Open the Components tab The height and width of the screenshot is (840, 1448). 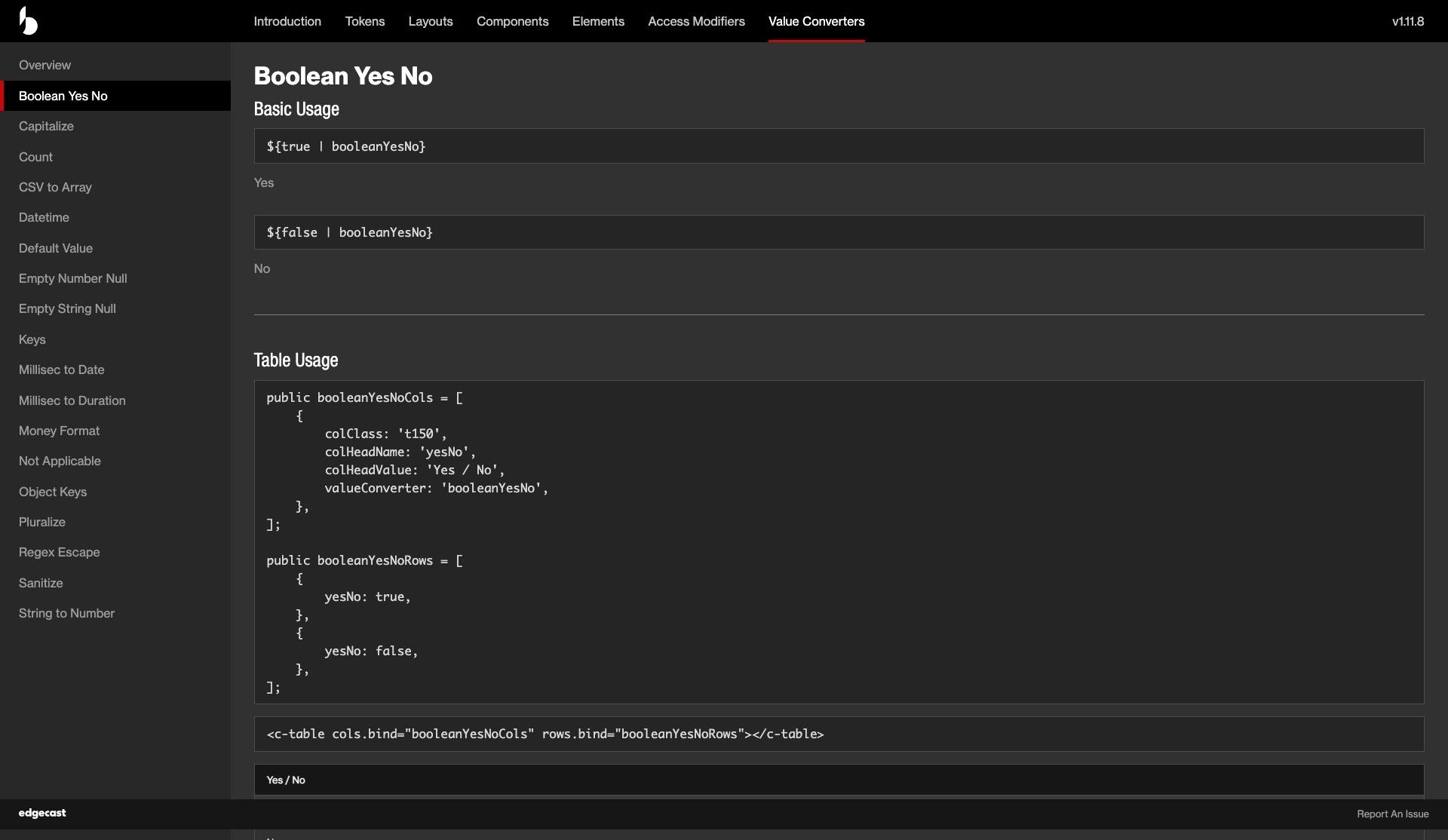tap(513, 21)
